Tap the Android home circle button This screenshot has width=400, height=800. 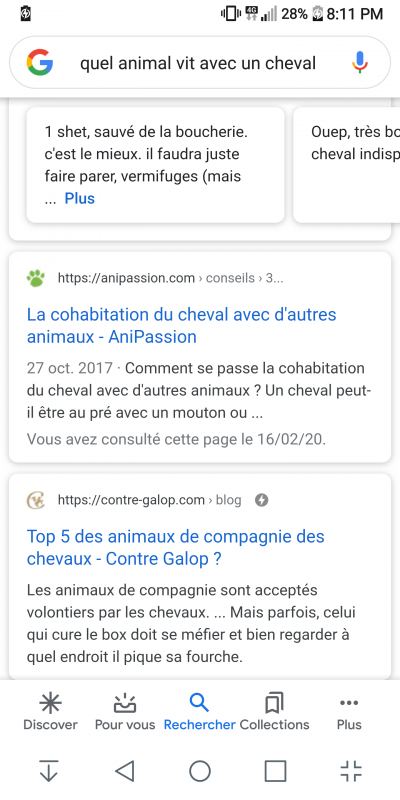coord(200,771)
